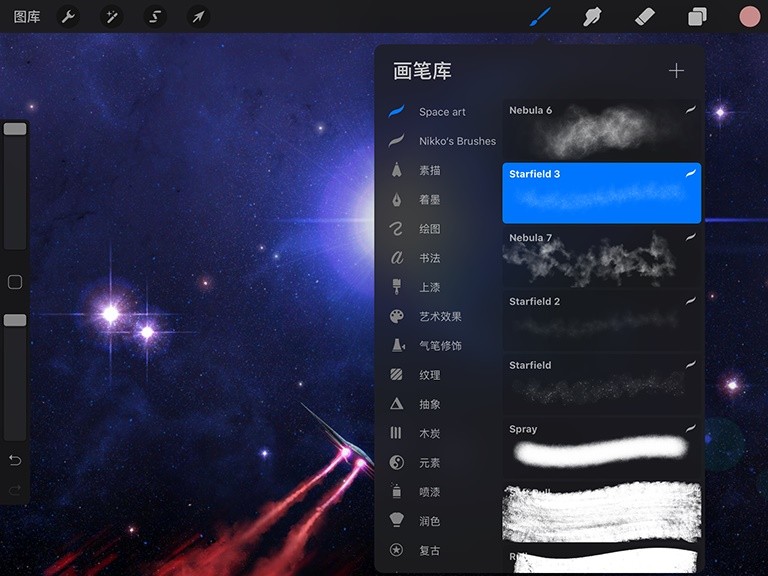Open the Layers panel
This screenshot has height=576, width=768.
pyautogui.click(x=697, y=17)
